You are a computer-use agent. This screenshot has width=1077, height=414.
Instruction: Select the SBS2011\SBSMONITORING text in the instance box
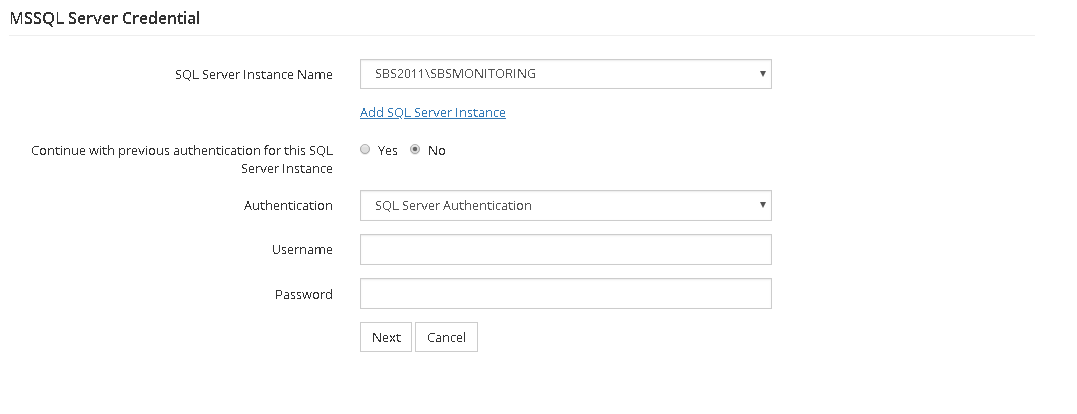[455, 74]
